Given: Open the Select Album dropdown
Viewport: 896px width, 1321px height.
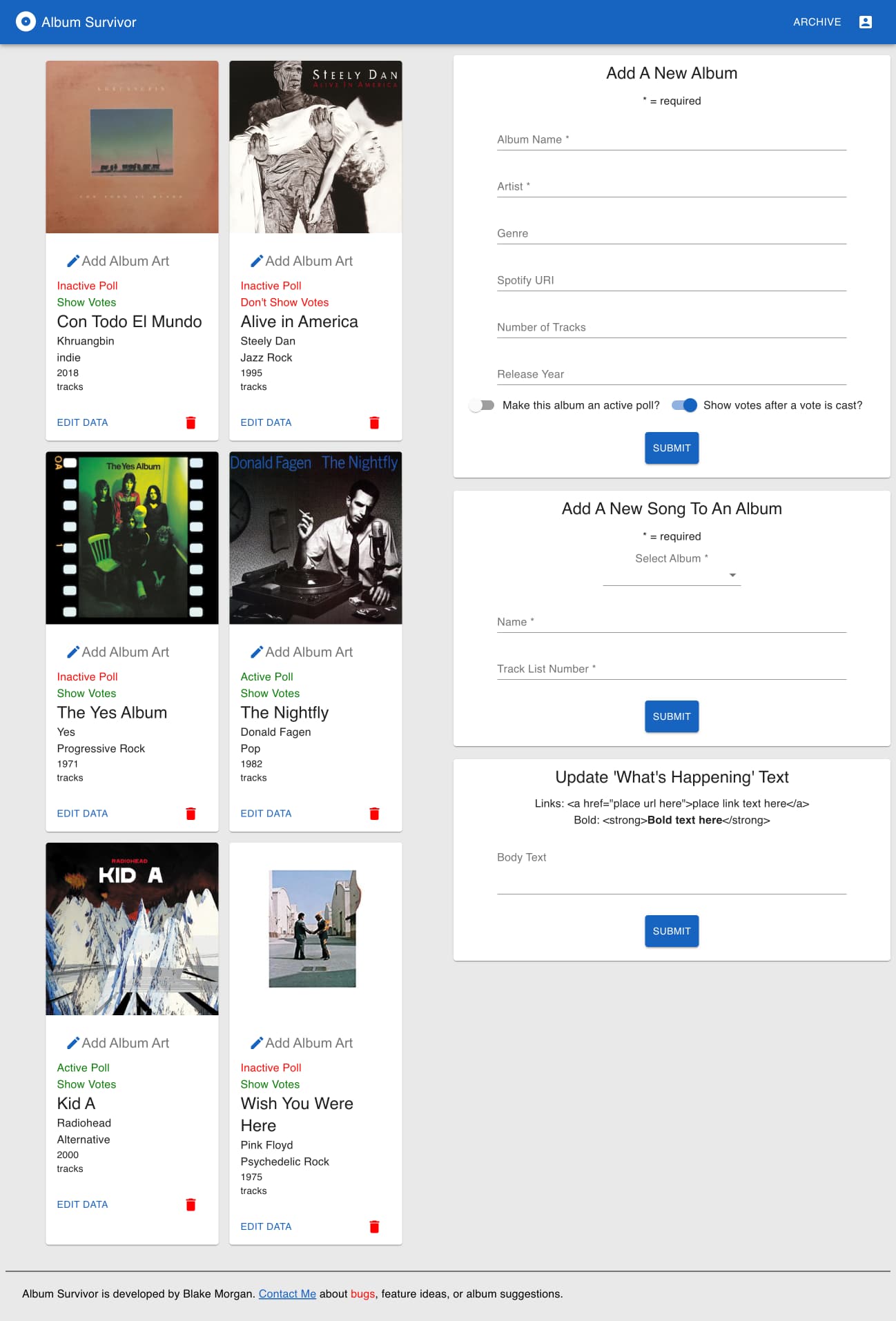Looking at the screenshot, I should pyautogui.click(x=672, y=575).
